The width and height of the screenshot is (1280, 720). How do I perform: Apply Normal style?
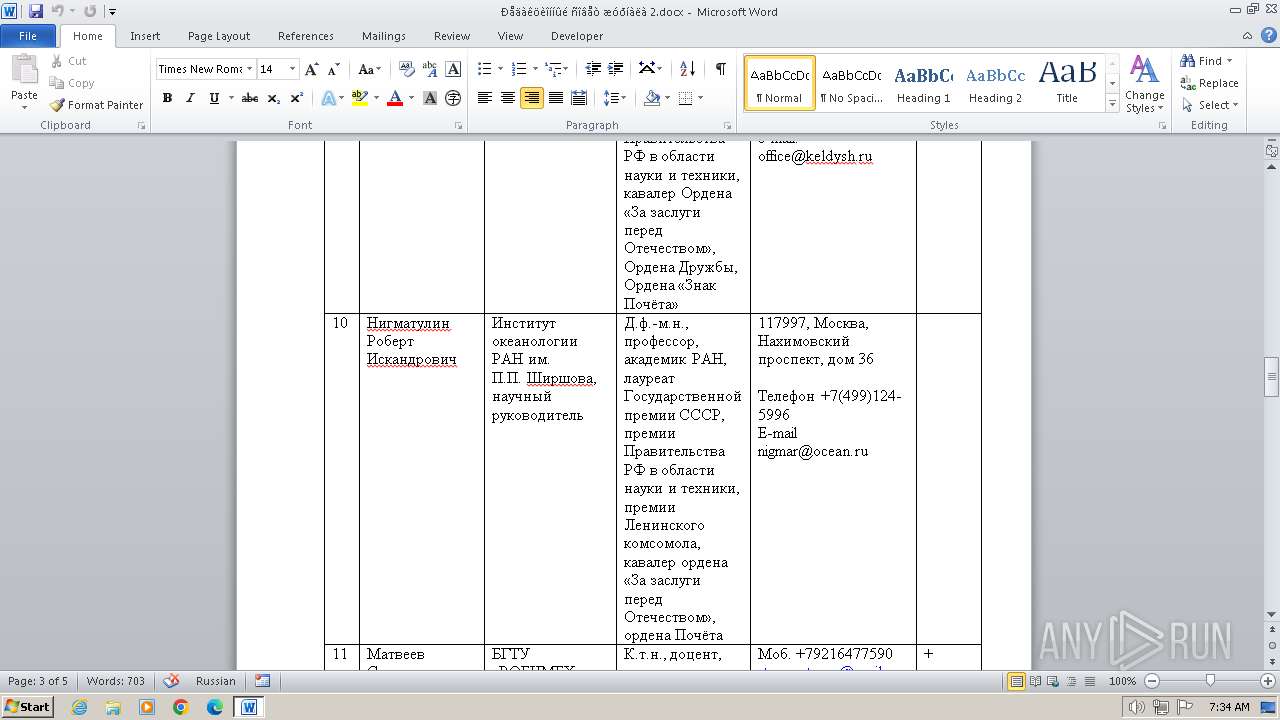[780, 83]
